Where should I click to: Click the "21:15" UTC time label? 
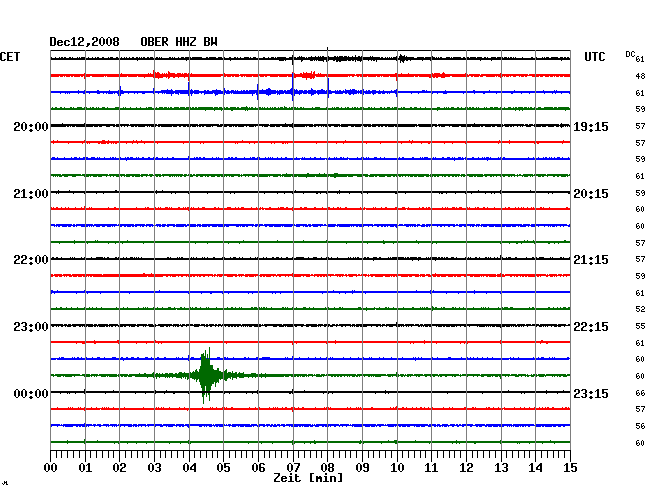tap(591, 260)
